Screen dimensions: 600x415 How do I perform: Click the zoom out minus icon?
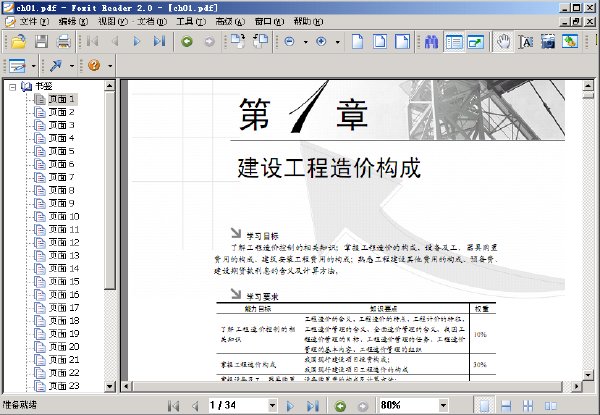point(290,41)
